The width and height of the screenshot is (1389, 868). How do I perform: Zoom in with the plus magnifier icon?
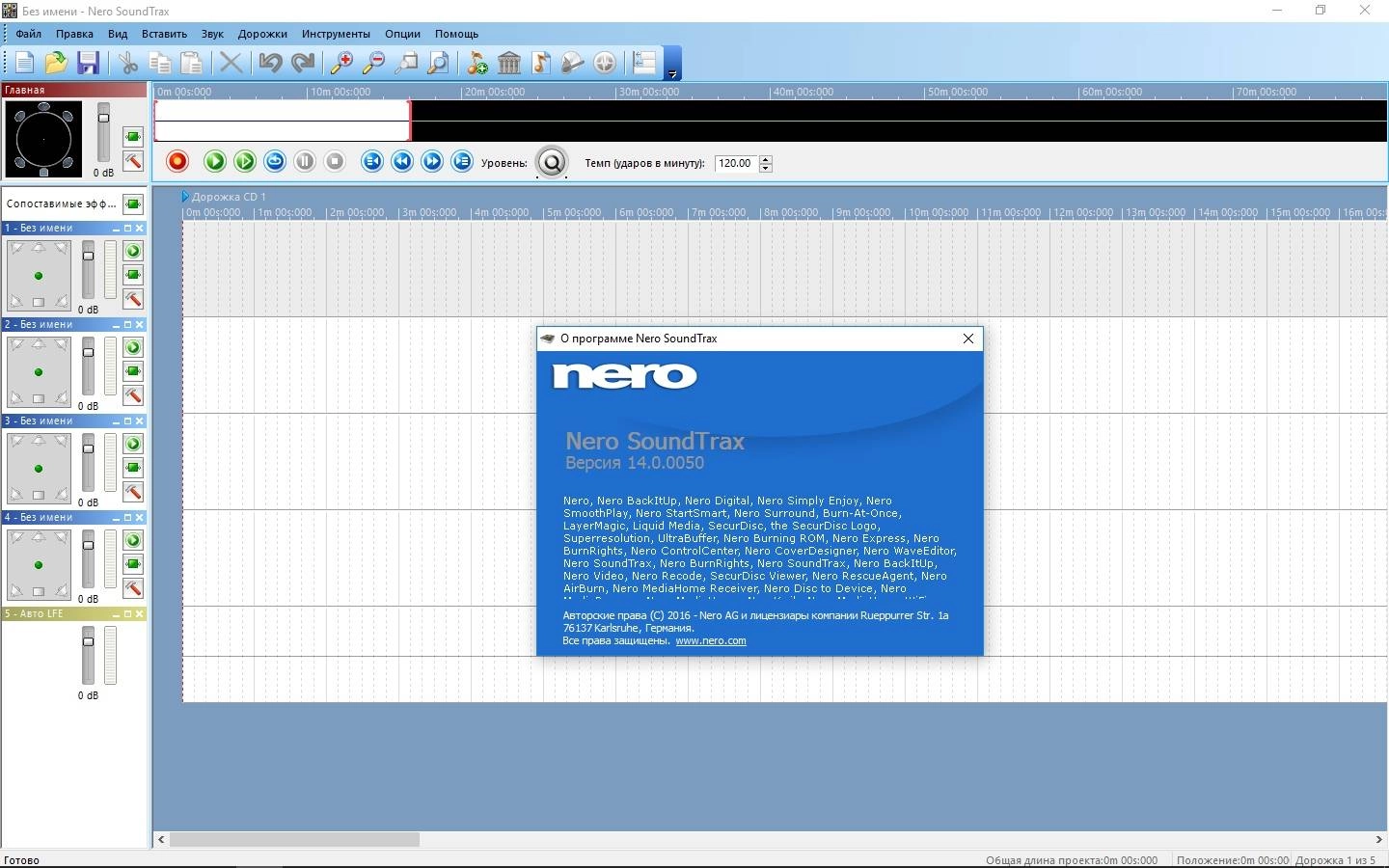tap(341, 64)
